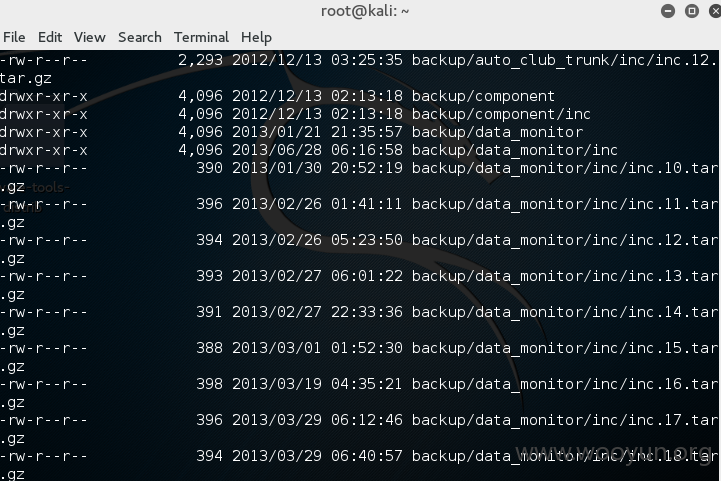This screenshot has height=481, width=721.
Task: Open the Edit menu
Action: tap(50, 37)
